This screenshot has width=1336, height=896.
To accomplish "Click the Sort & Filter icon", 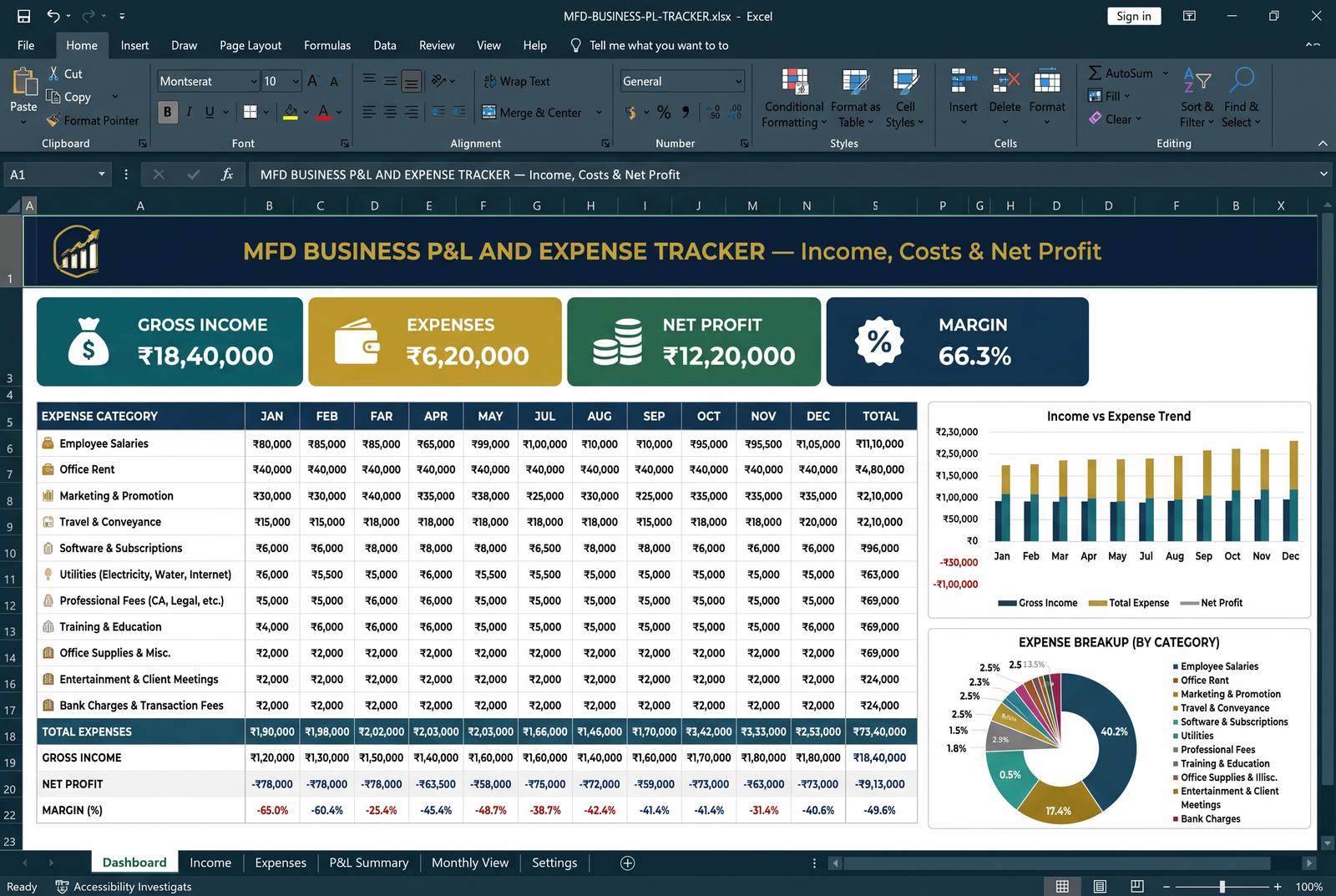I will pos(1197,81).
